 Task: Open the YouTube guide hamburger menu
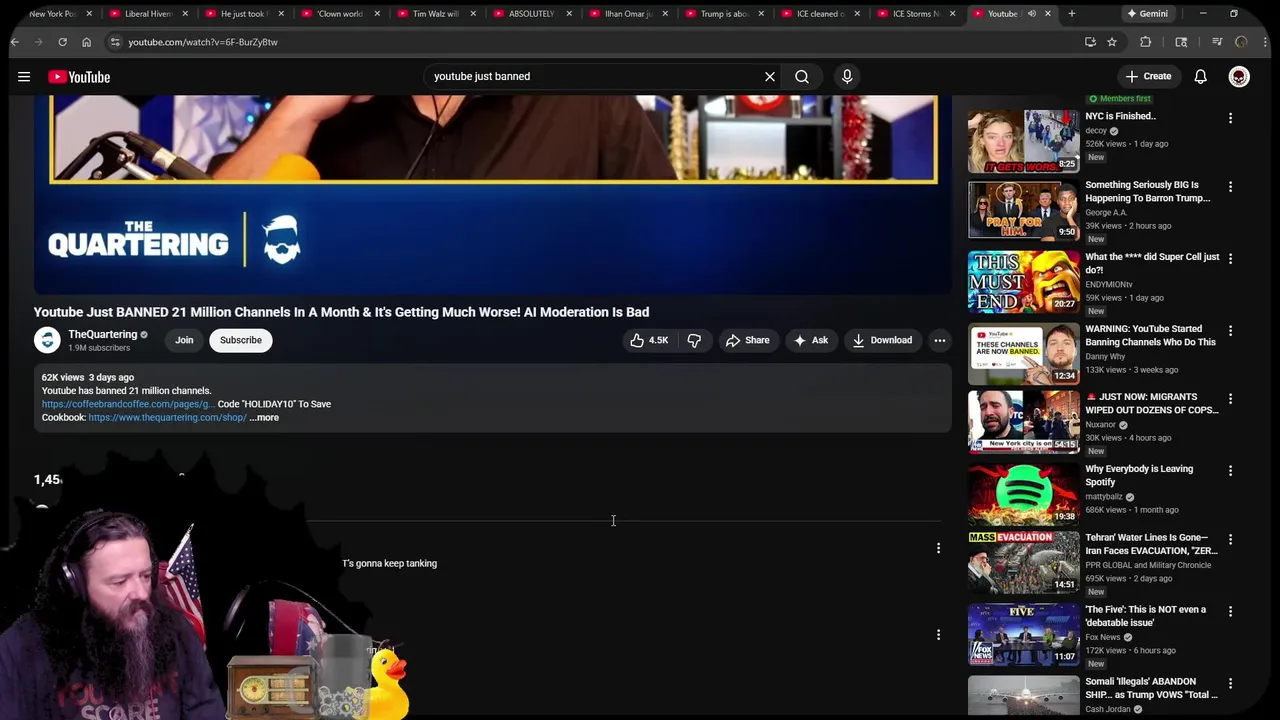point(24,77)
